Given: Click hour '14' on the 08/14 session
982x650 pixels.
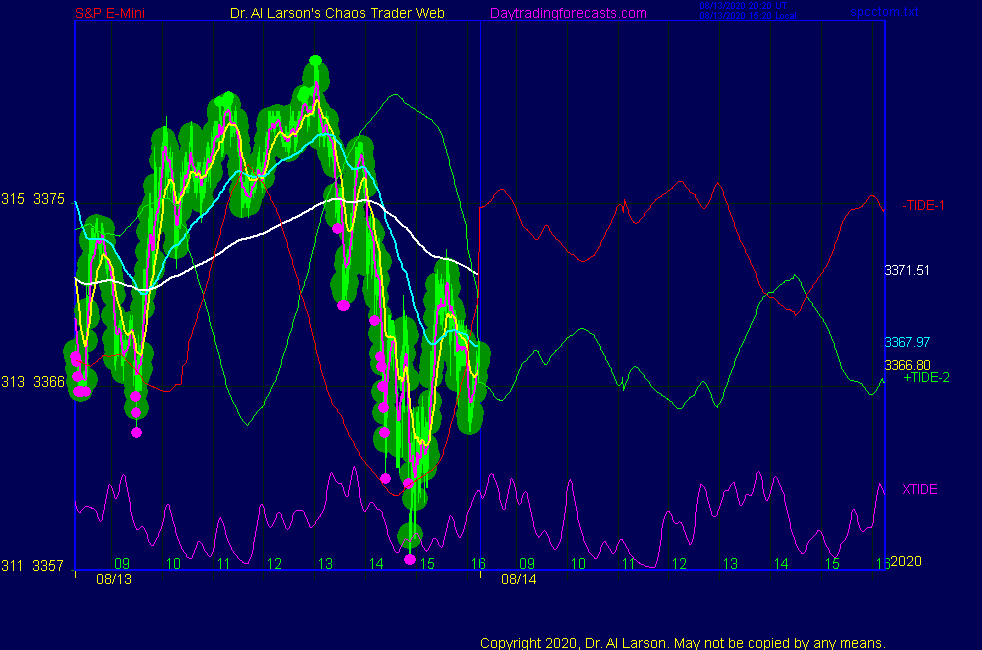Looking at the screenshot, I should (781, 564).
